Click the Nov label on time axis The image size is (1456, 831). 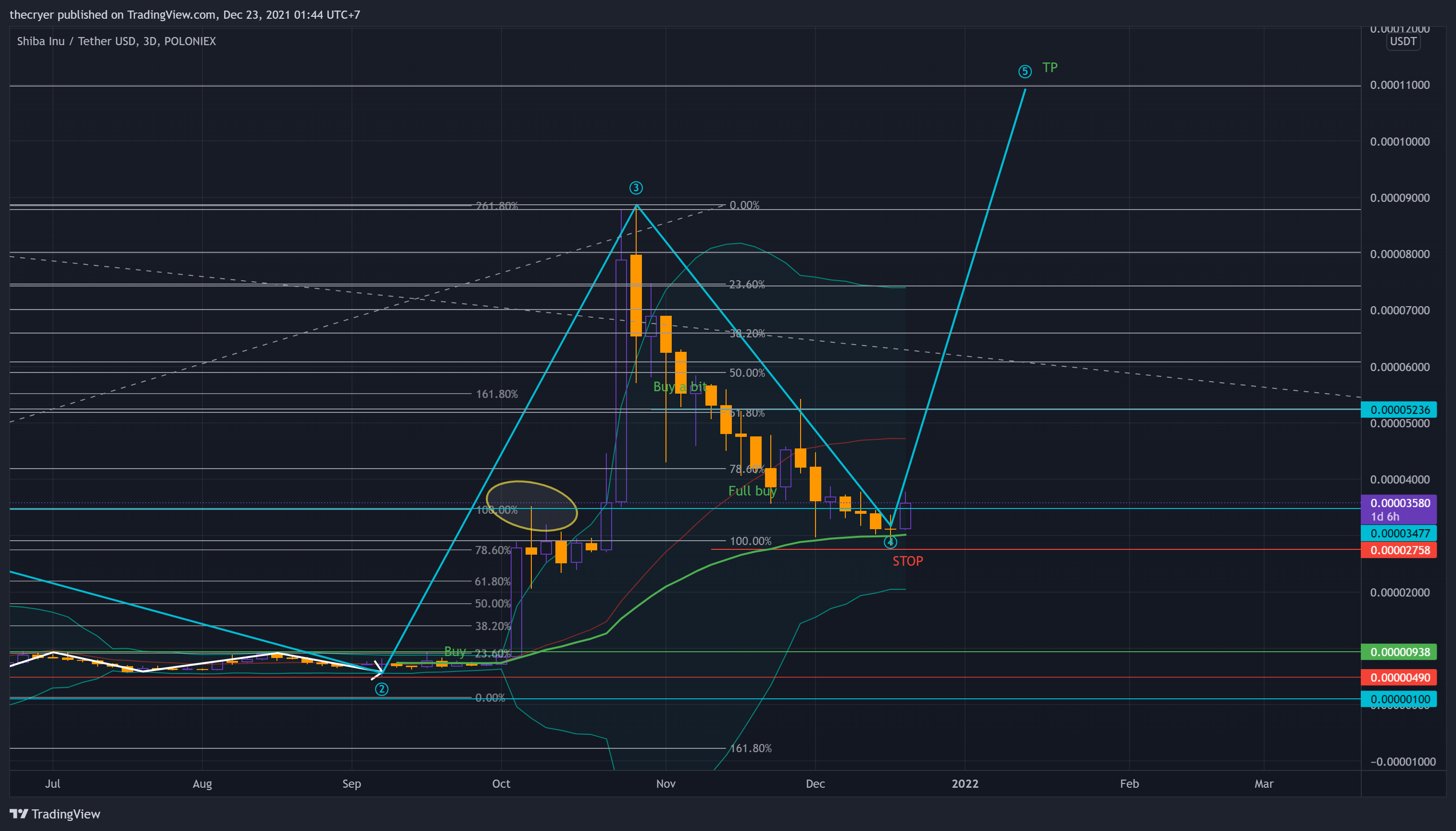click(x=666, y=783)
